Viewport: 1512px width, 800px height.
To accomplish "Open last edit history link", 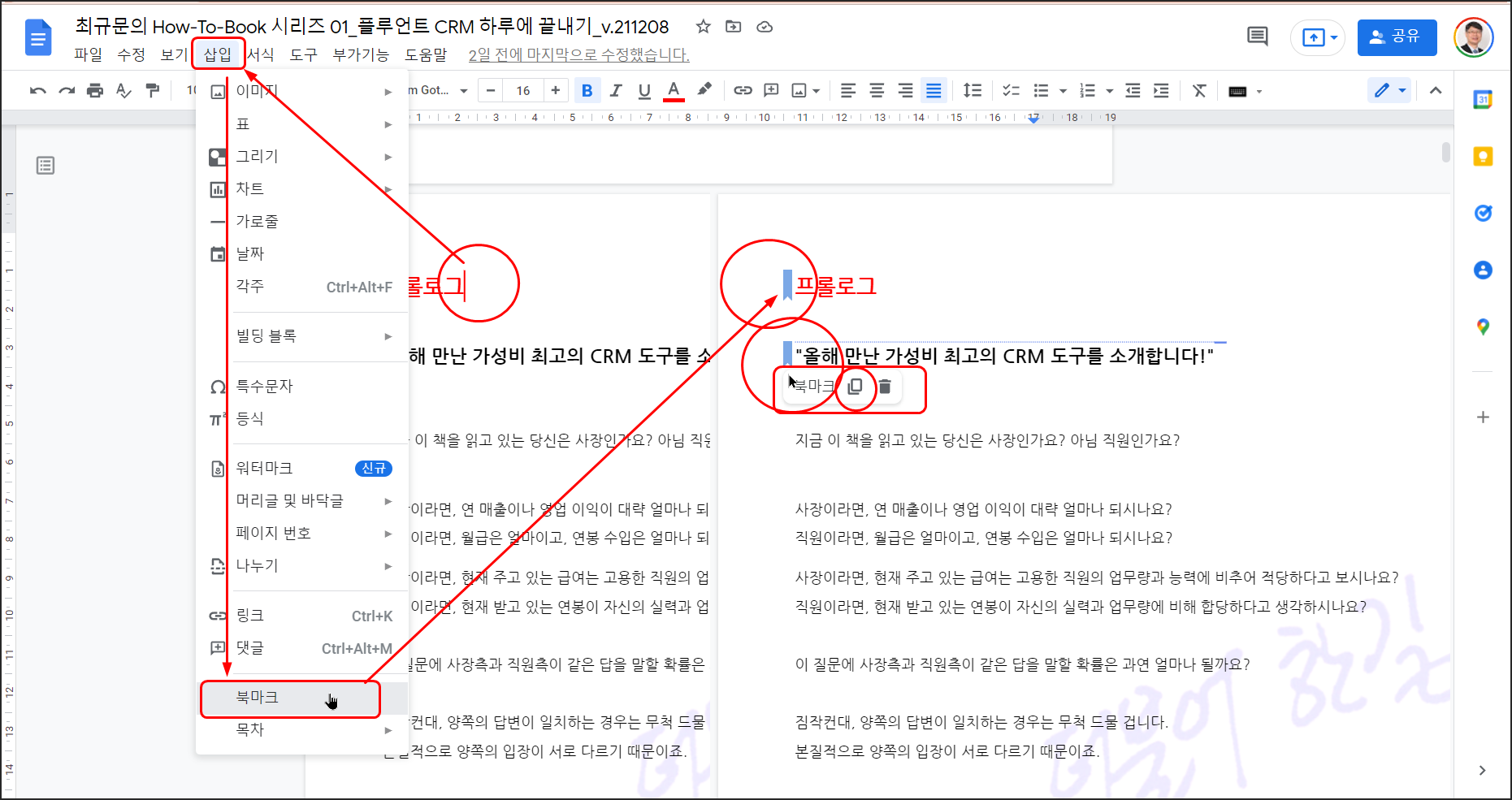I will [578, 55].
